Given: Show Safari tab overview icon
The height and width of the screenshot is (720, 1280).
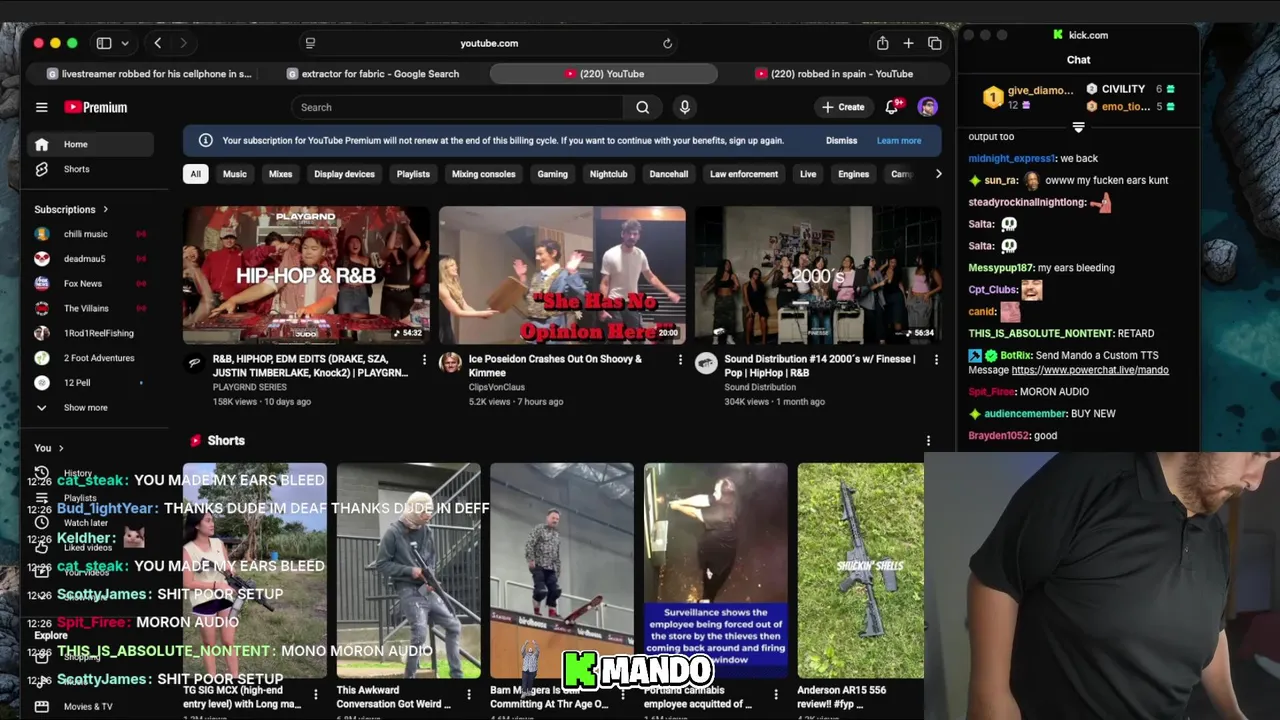Looking at the screenshot, I should pyautogui.click(x=935, y=43).
